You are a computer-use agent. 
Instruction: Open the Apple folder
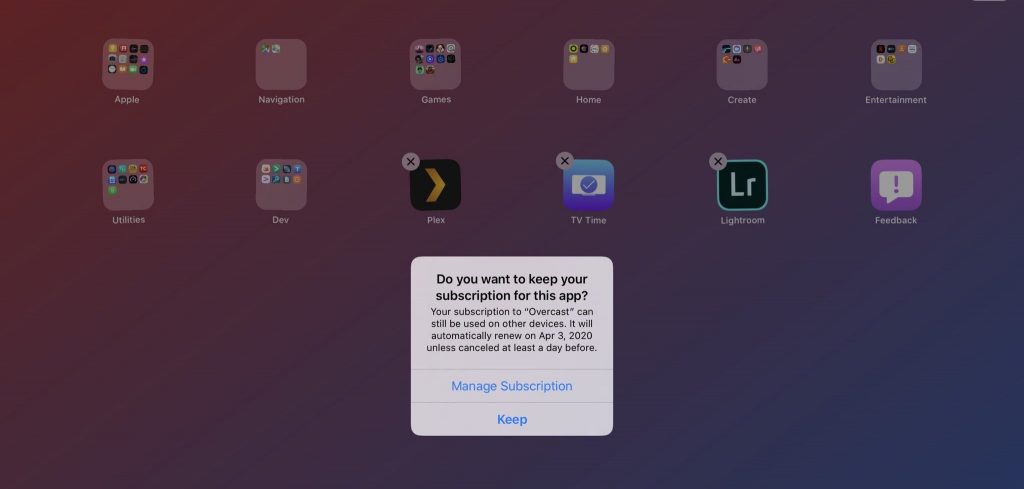click(127, 64)
